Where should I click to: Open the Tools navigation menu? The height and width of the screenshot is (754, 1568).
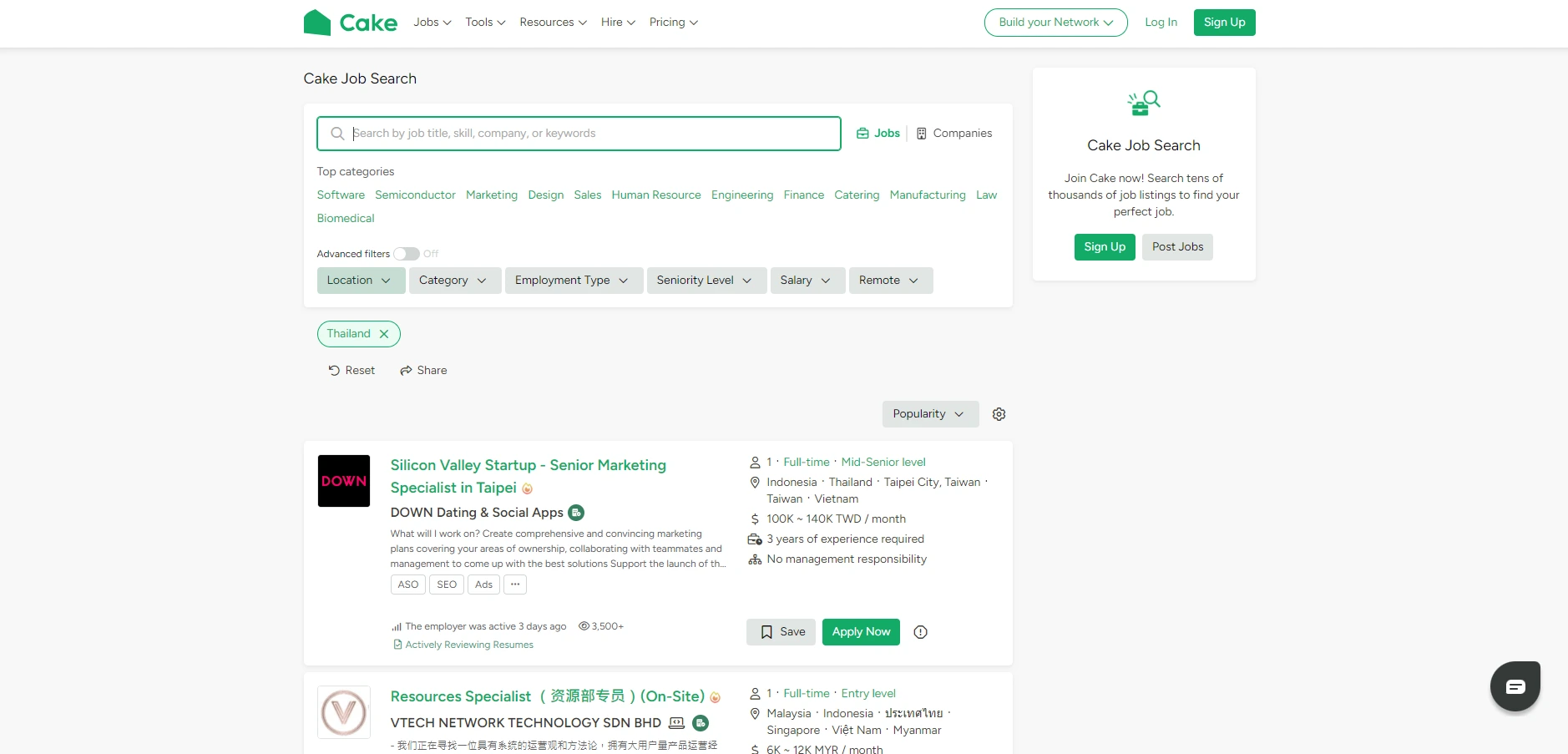tap(485, 23)
